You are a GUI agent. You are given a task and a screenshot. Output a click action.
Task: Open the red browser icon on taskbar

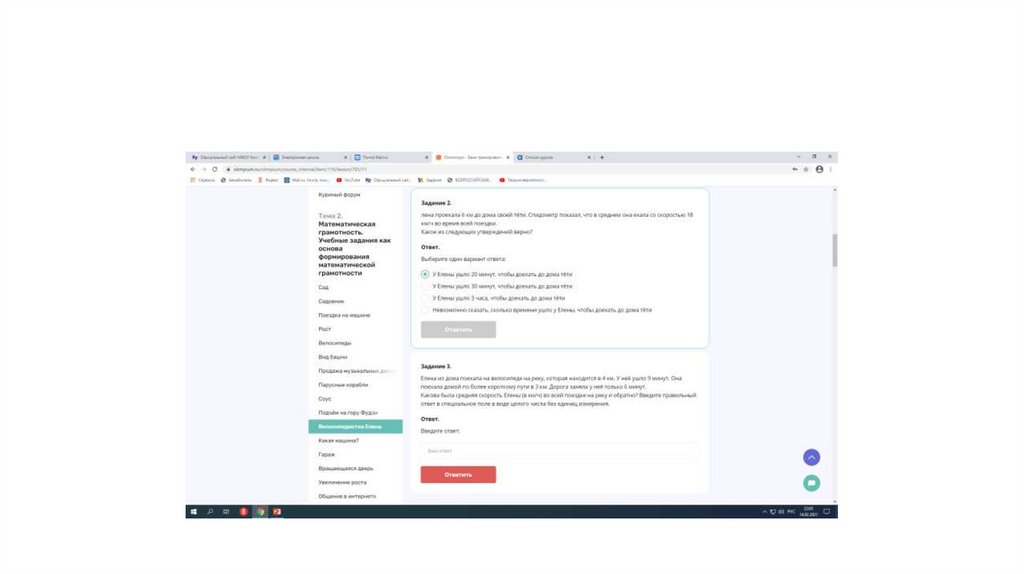(x=244, y=511)
